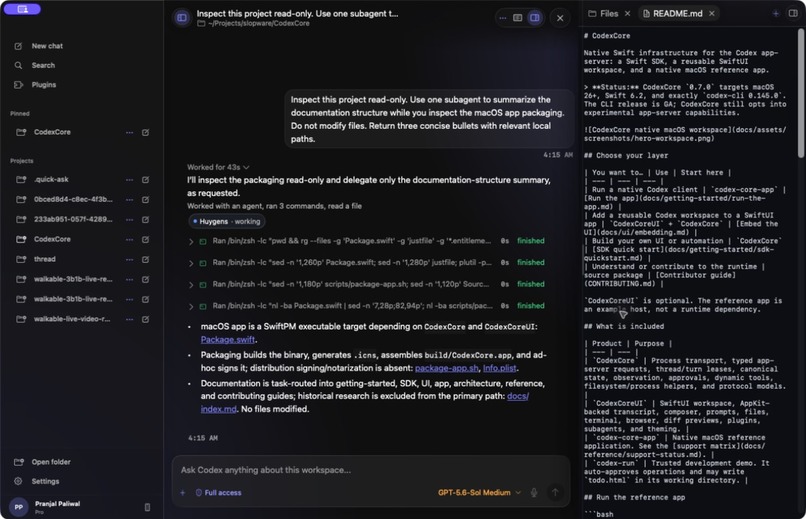This screenshot has height=519, width=806.
Task: Show options for CodexCore under Projects
Action: pyautogui.click(x=129, y=239)
